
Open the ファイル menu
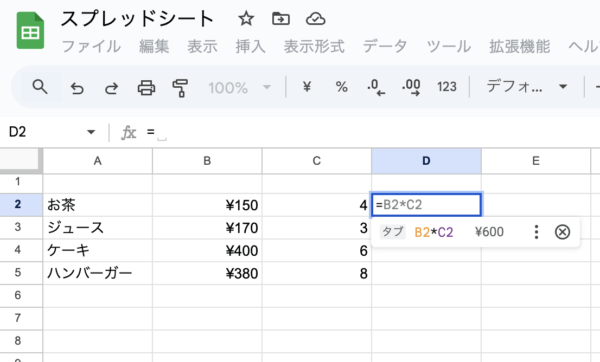(91, 46)
